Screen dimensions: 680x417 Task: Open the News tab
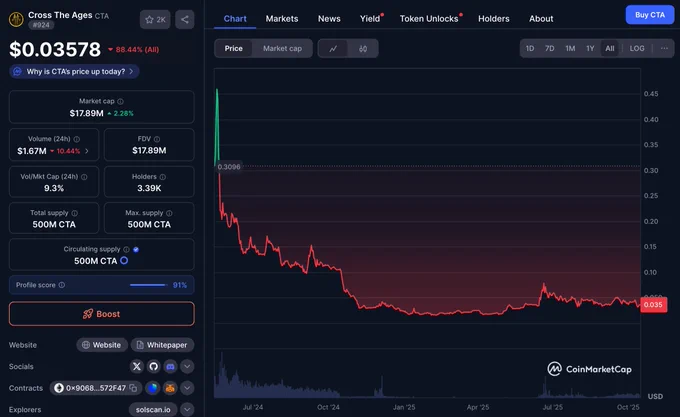pyautogui.click(x=329, y=19)
